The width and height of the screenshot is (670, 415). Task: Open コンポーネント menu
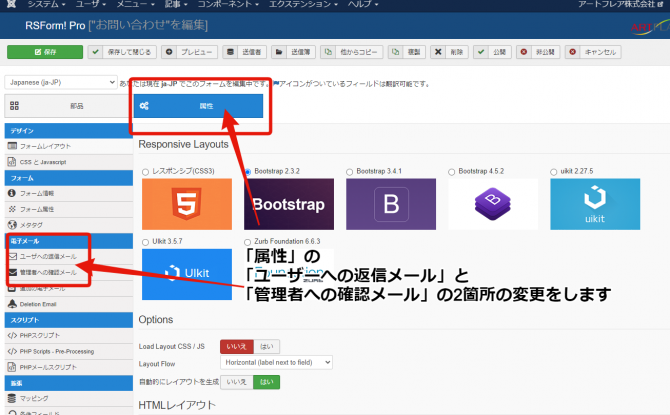(x=228, y=4)
